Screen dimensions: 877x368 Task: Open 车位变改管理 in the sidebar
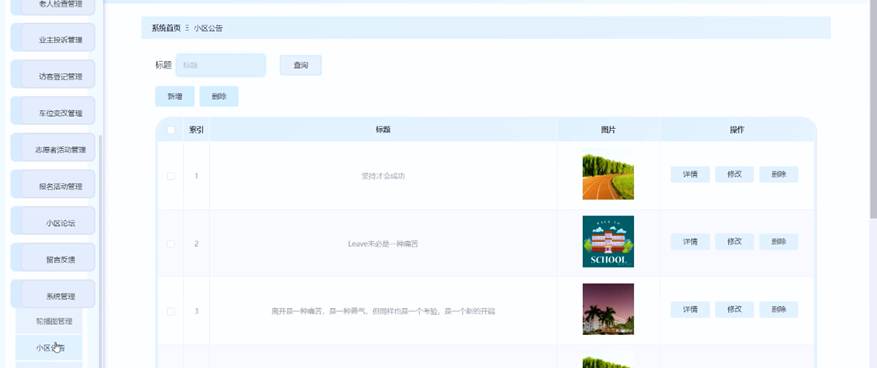click(x=53, y=111)
